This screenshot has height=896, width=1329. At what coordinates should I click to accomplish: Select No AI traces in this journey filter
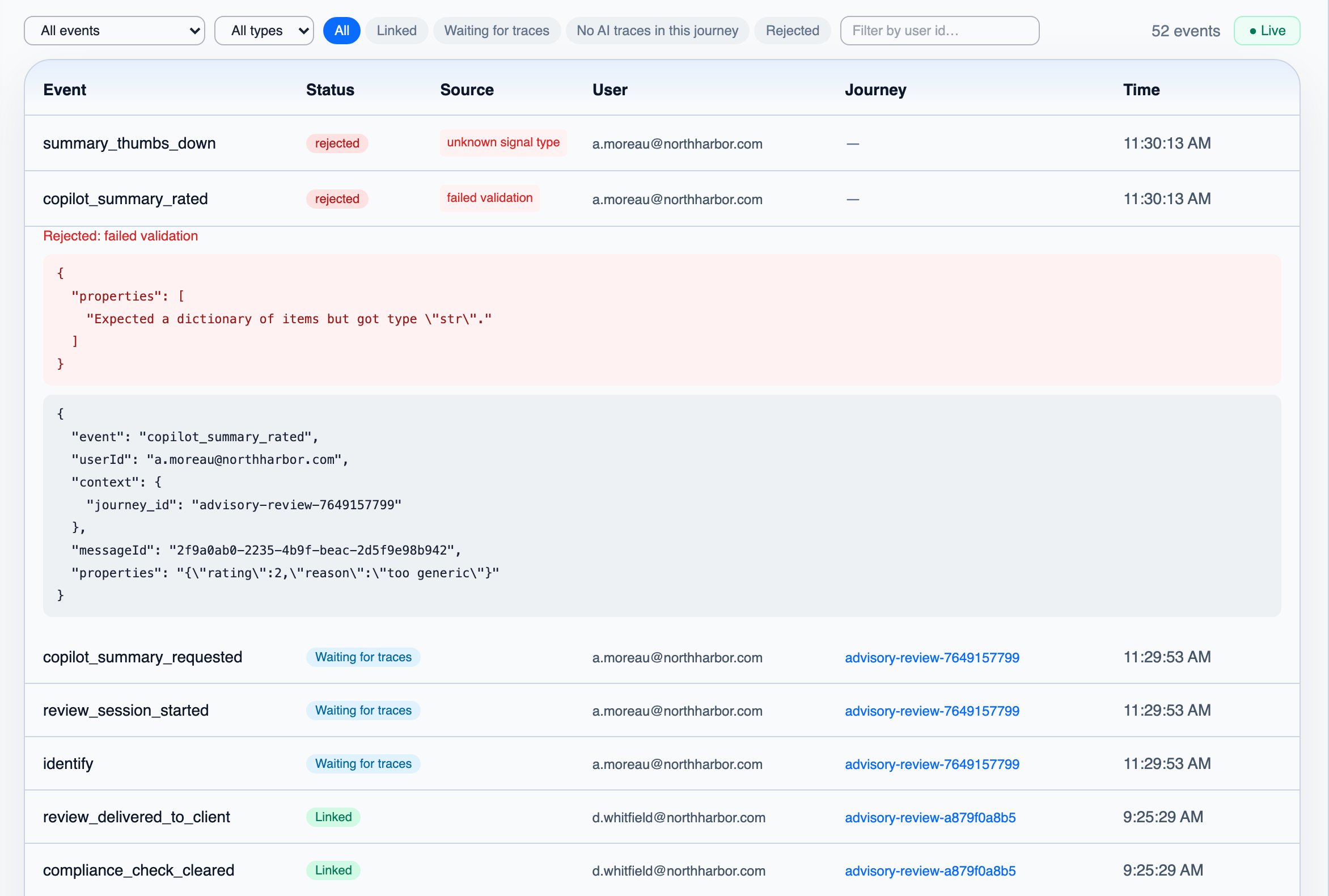(657, 31)
